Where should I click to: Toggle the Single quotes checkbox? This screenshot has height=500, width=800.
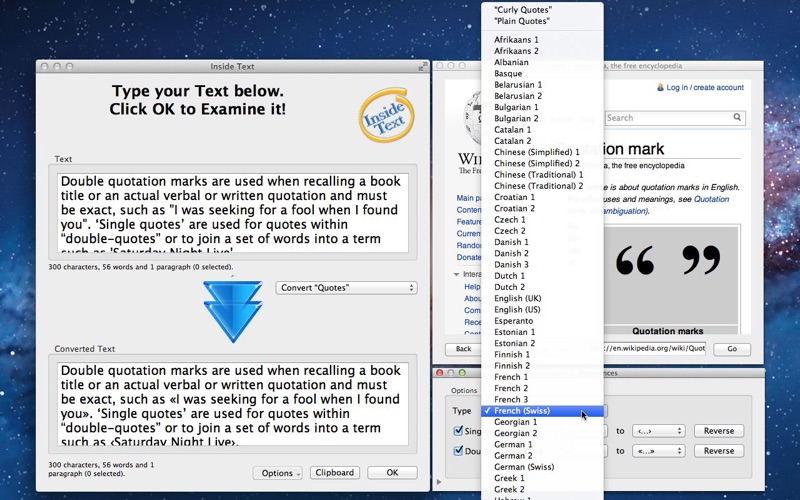[458, 431]
